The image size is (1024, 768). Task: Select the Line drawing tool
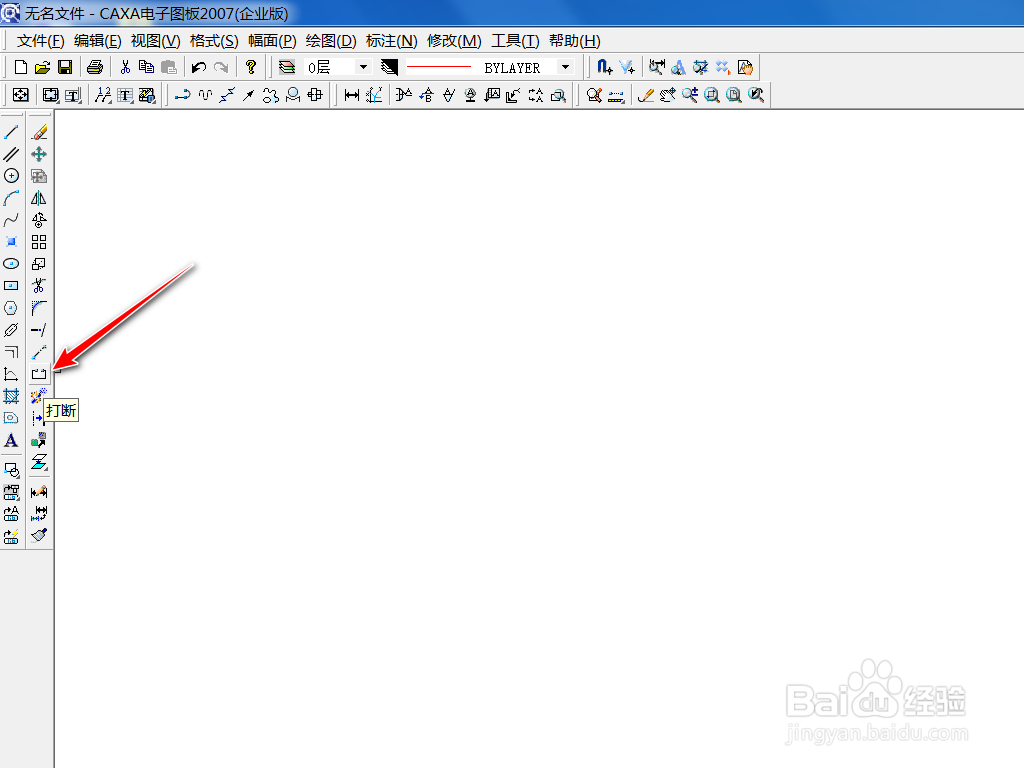click(11, 132)
